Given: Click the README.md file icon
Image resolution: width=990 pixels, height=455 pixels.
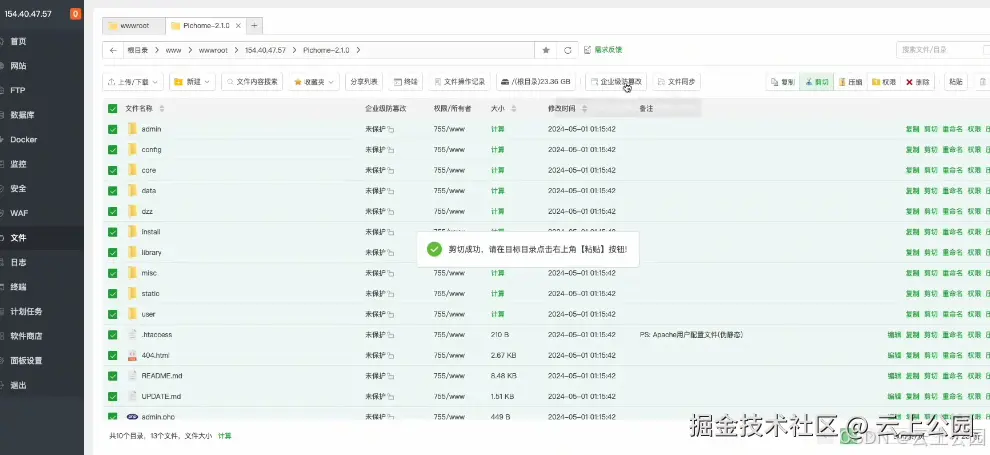Looking at the screenshot, I should pos(132,375).
